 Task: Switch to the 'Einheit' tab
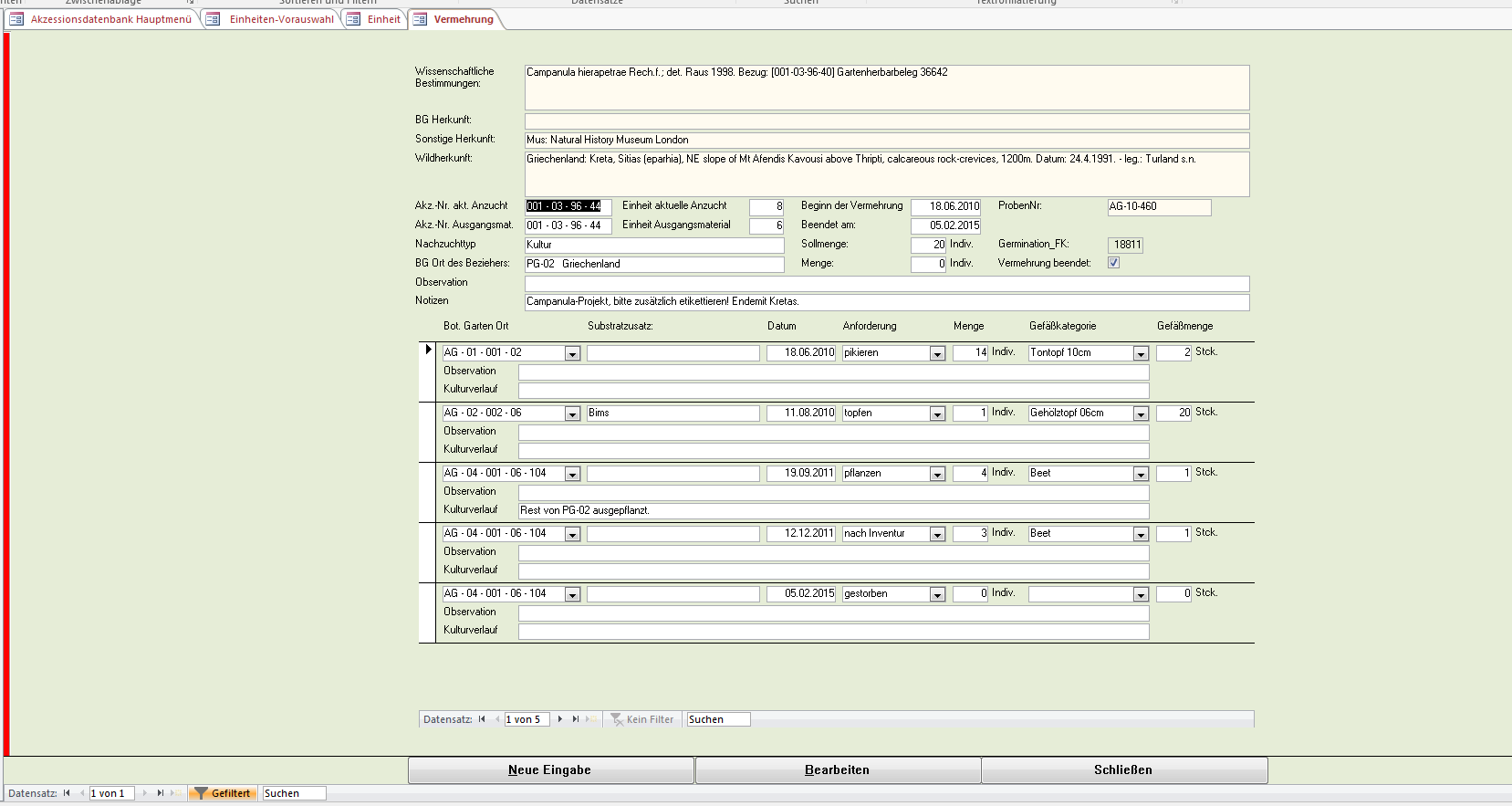pyautogui.click(x=375, y=19)
